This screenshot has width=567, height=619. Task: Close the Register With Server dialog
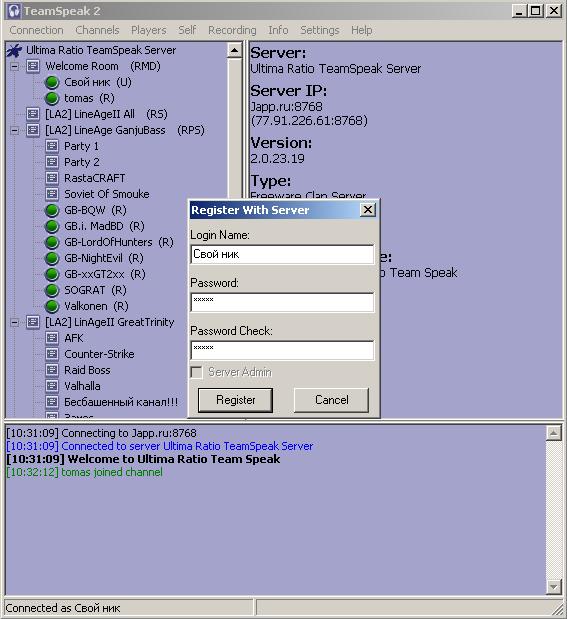tap(368, 210)
